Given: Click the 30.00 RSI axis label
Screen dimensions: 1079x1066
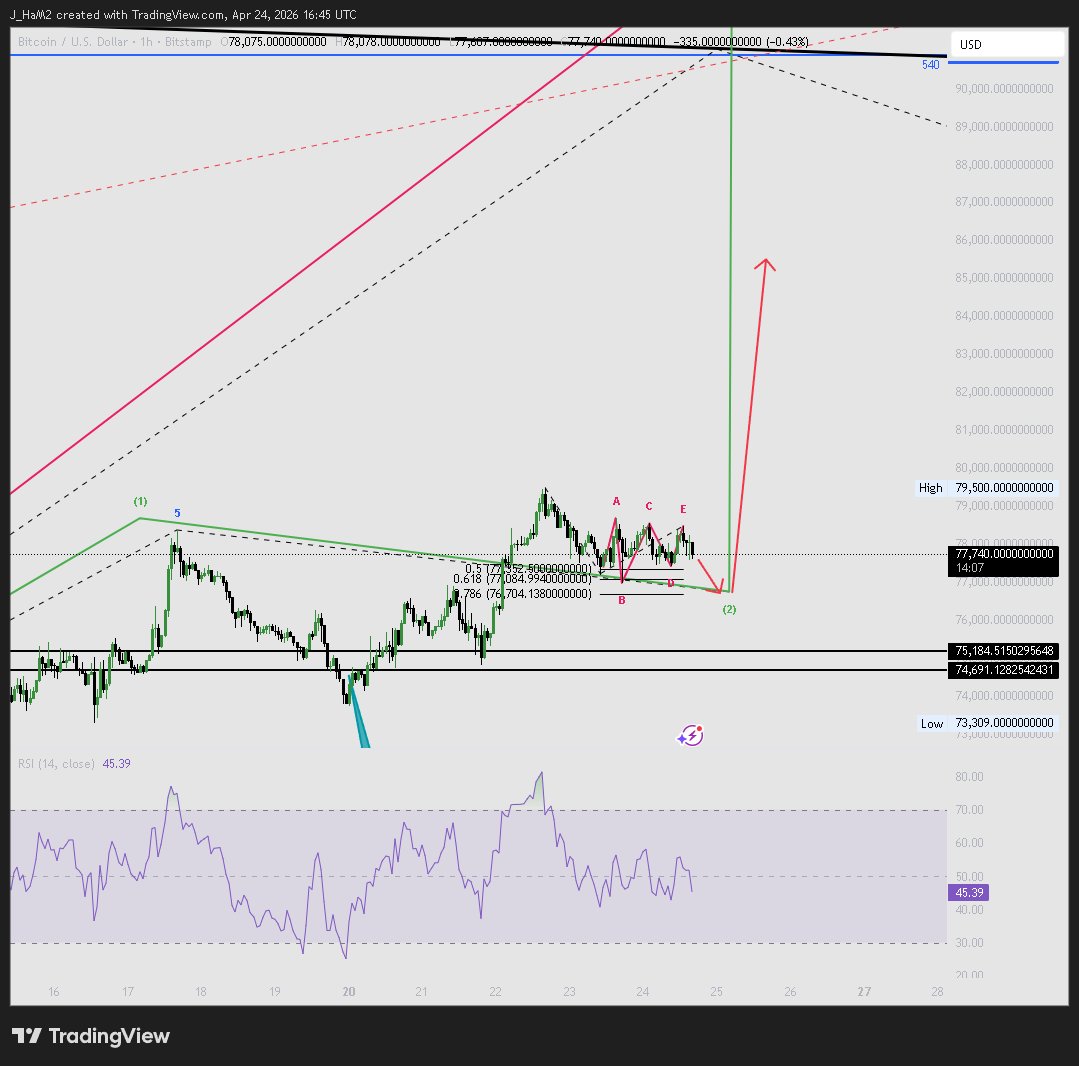Looking at the screenshot, I should tap(969, 943).
